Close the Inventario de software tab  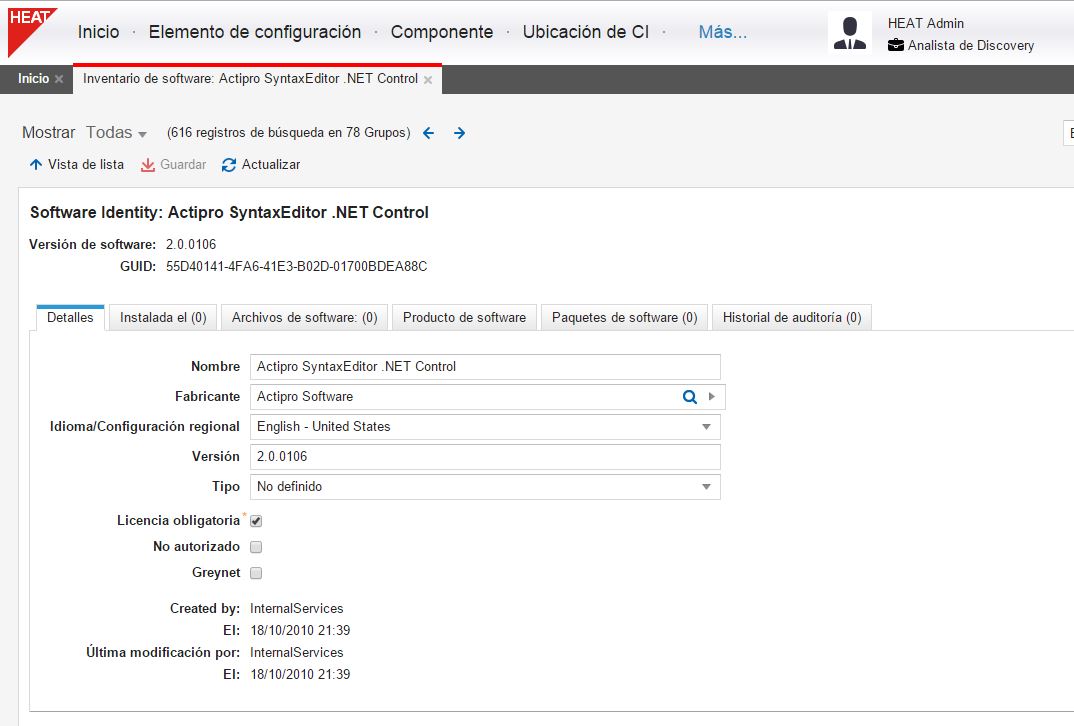click(428, 80)
